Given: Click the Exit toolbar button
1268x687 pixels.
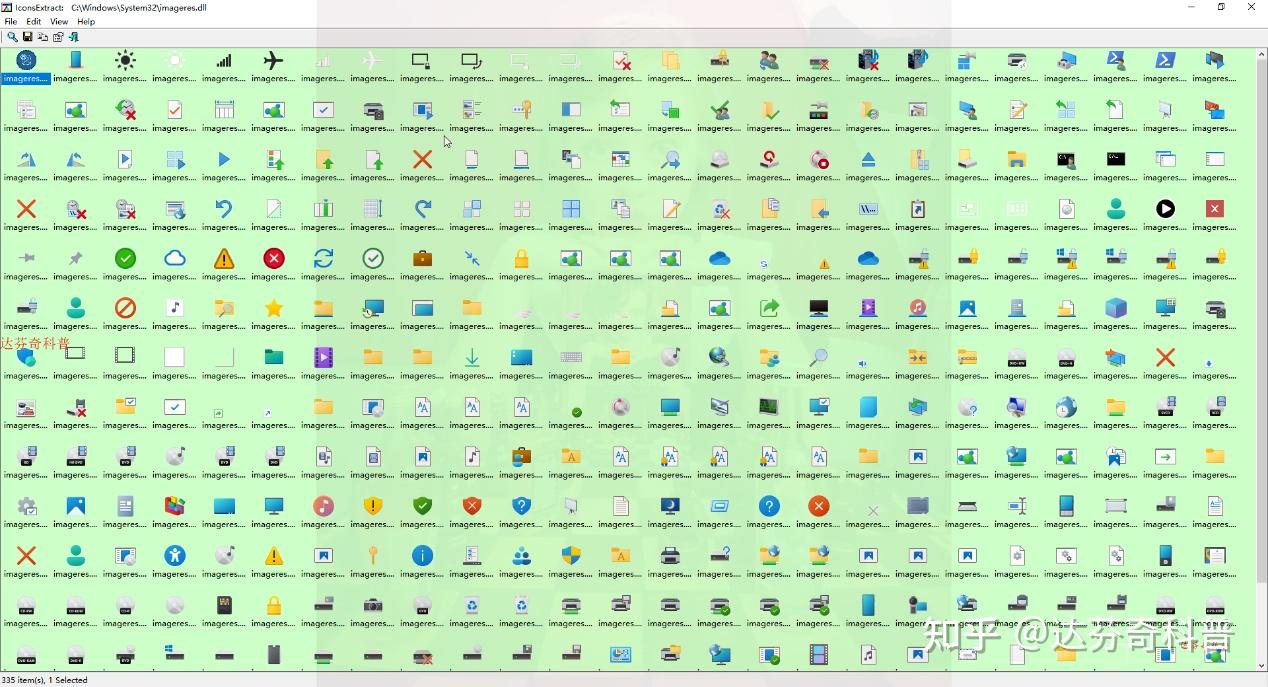Looking at the screenshot, I should pos(73,36).
